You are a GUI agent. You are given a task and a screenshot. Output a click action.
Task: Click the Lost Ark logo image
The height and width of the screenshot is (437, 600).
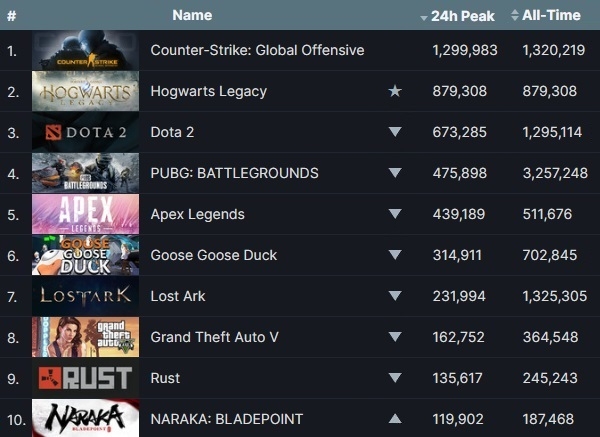click(x=85, y=296)
